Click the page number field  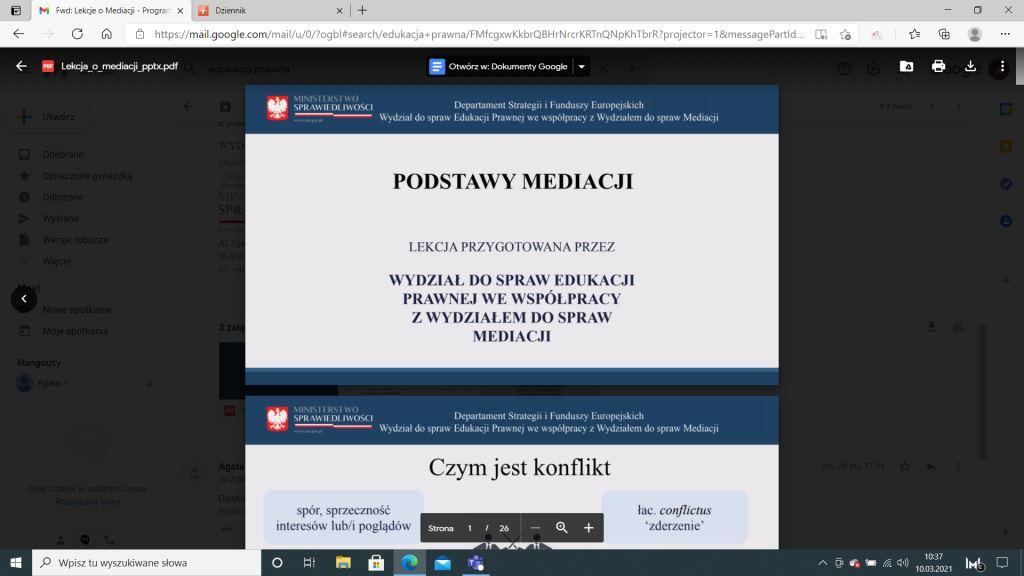coord(470,528)
